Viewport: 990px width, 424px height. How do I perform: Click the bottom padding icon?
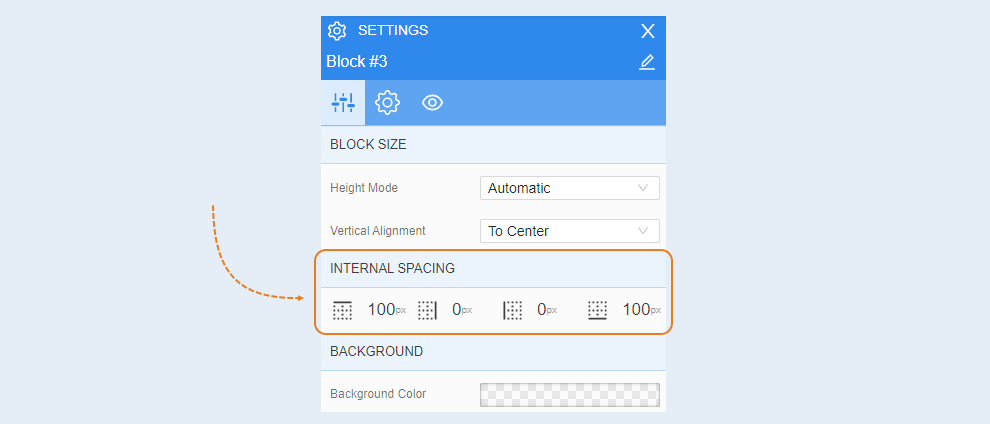597,310
